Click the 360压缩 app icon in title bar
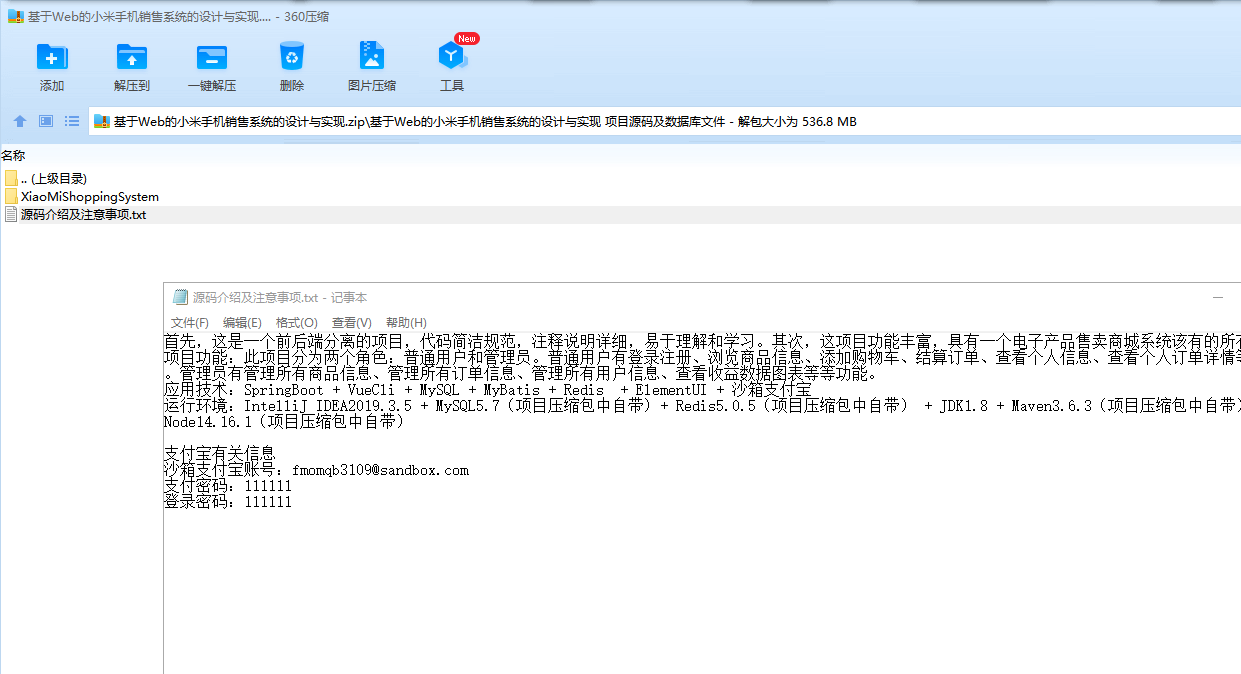Viewport: 1241px width, 674px height. 15,16
